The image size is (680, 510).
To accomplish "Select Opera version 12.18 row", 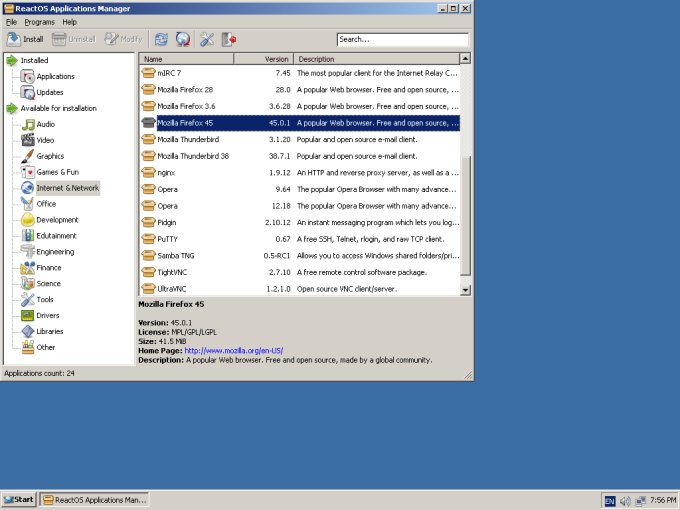I will 300,206.
